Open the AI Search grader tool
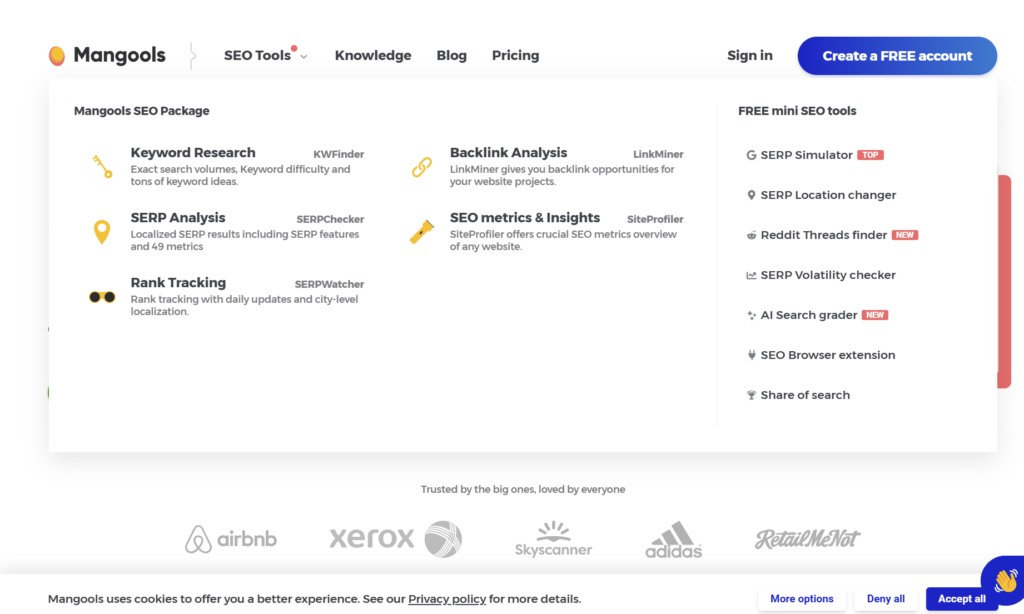This screenshot has height=614, width=1024. pos(808,315)
